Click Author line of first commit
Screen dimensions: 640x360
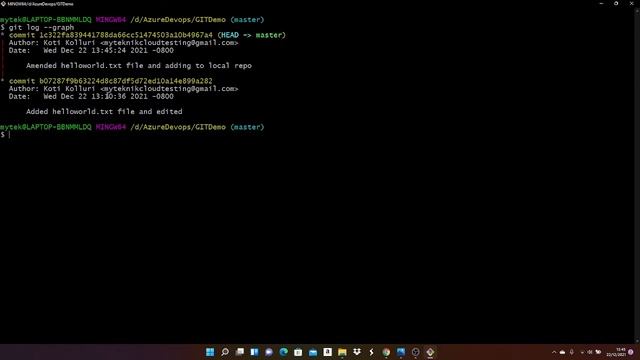click(x=123, y=43)
